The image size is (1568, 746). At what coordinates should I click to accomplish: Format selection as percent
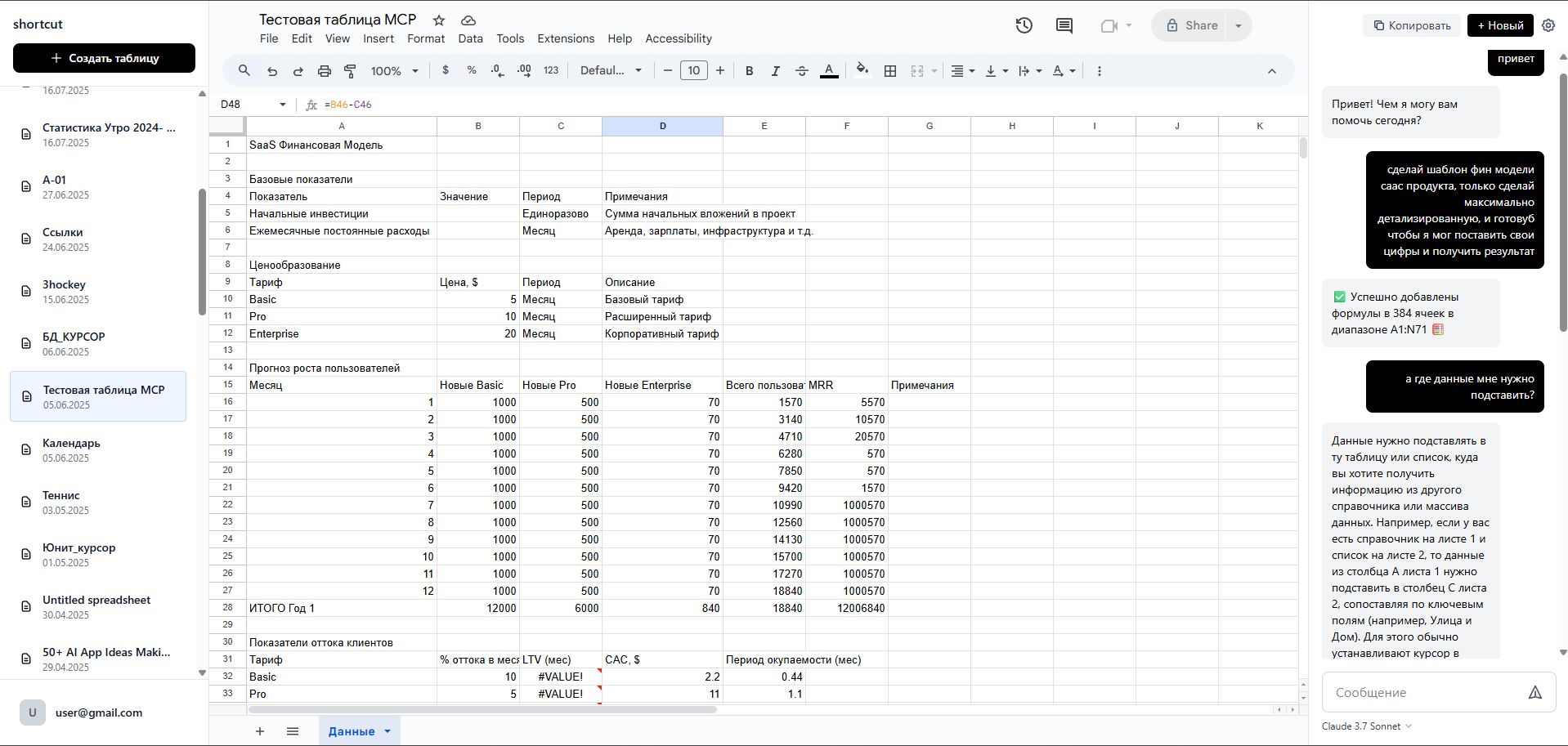pos(472,70)
